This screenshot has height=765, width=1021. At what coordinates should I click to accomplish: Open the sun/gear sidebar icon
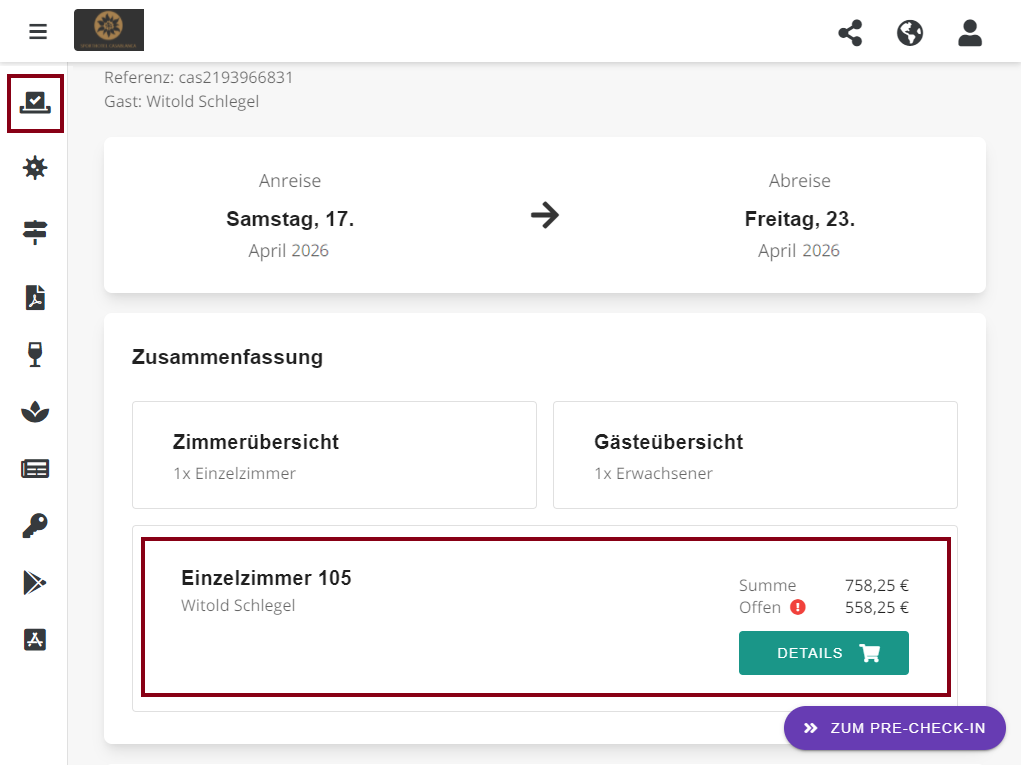click(35, 167)
